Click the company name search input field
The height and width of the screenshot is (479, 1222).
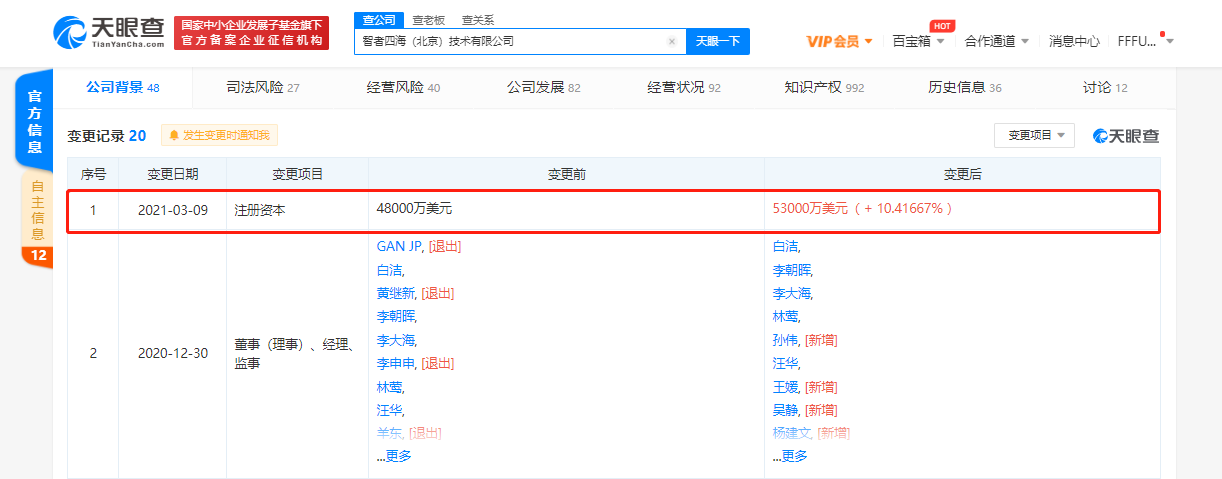pos(510,41)
